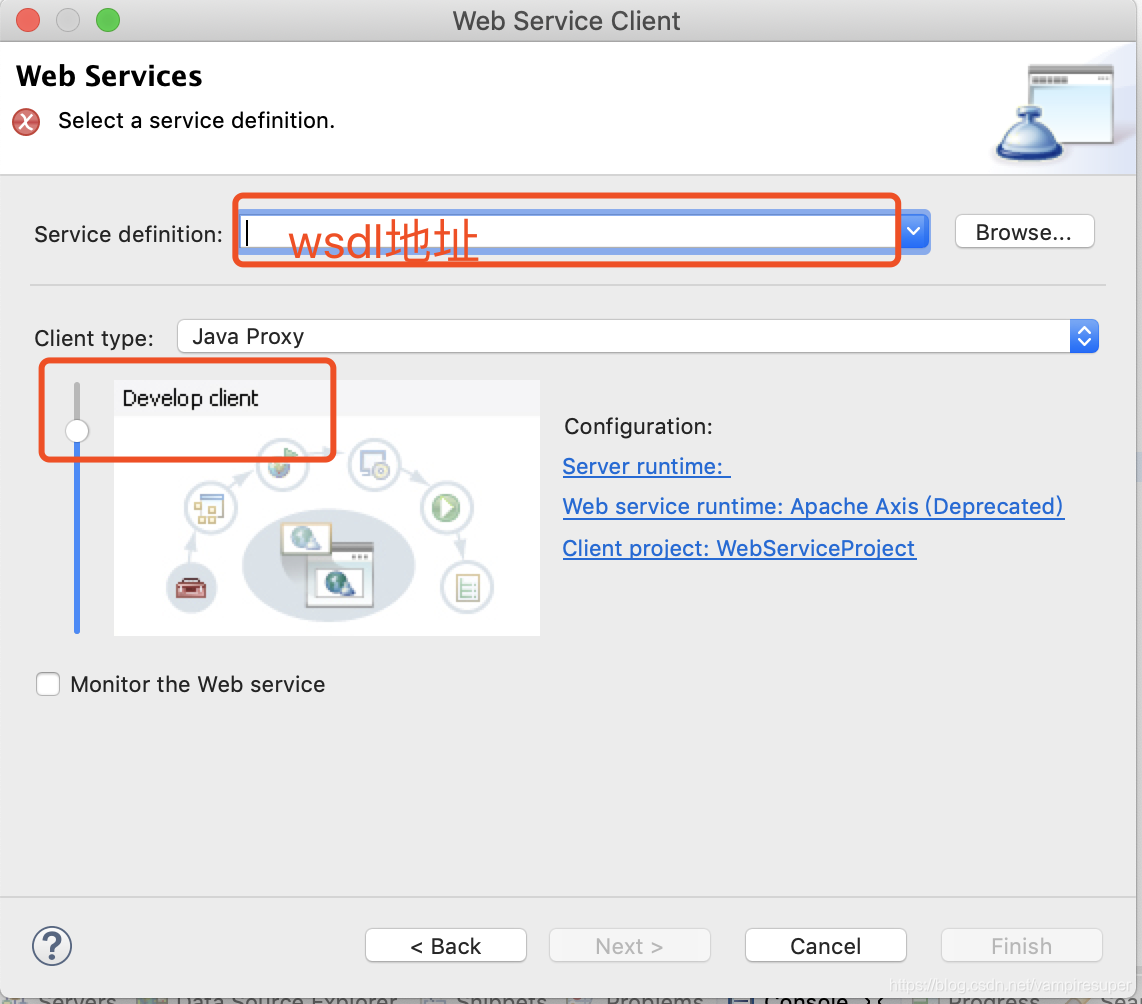Open the Service definition dropdown arrow
1142x1004 pixels.
coord(912,231)
